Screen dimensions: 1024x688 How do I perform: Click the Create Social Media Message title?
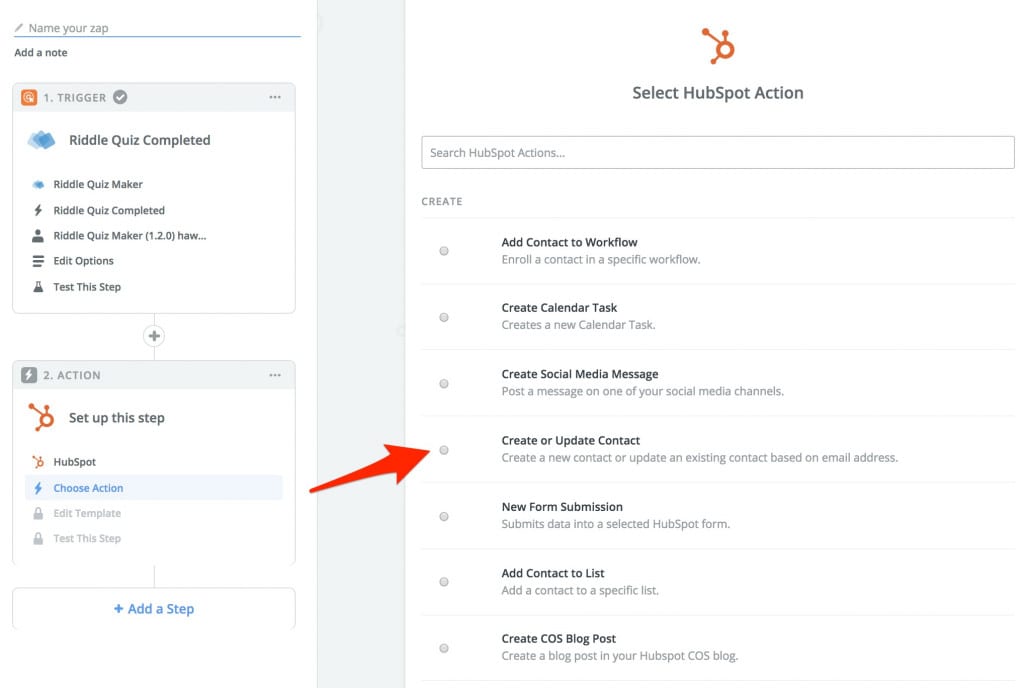[x=579, y=374]
